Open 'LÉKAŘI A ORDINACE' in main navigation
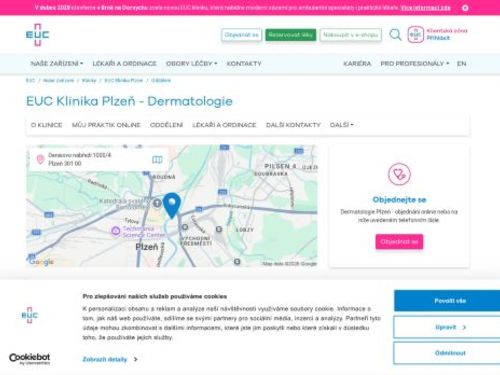The image size is (500, 375). coord(124,63)
